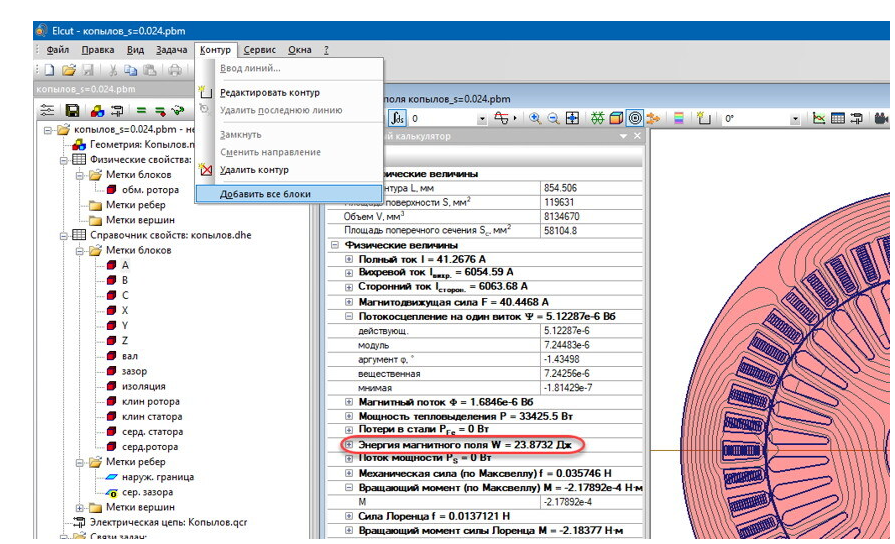Viewport: 895px width, 544px height.
Task: Select Добавить все блоки menu entry
Action: [265, 193]
